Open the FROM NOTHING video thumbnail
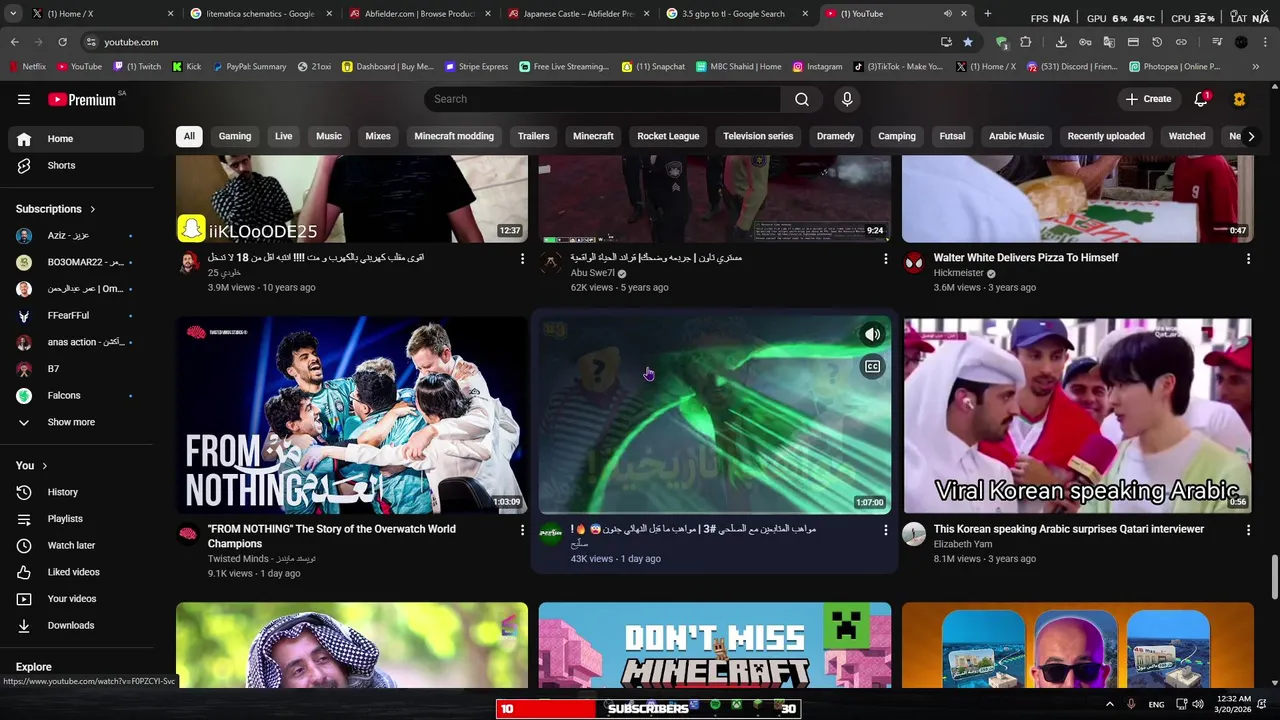The height and width of the screenshot is (720, 1280). [x=352, y=416]
